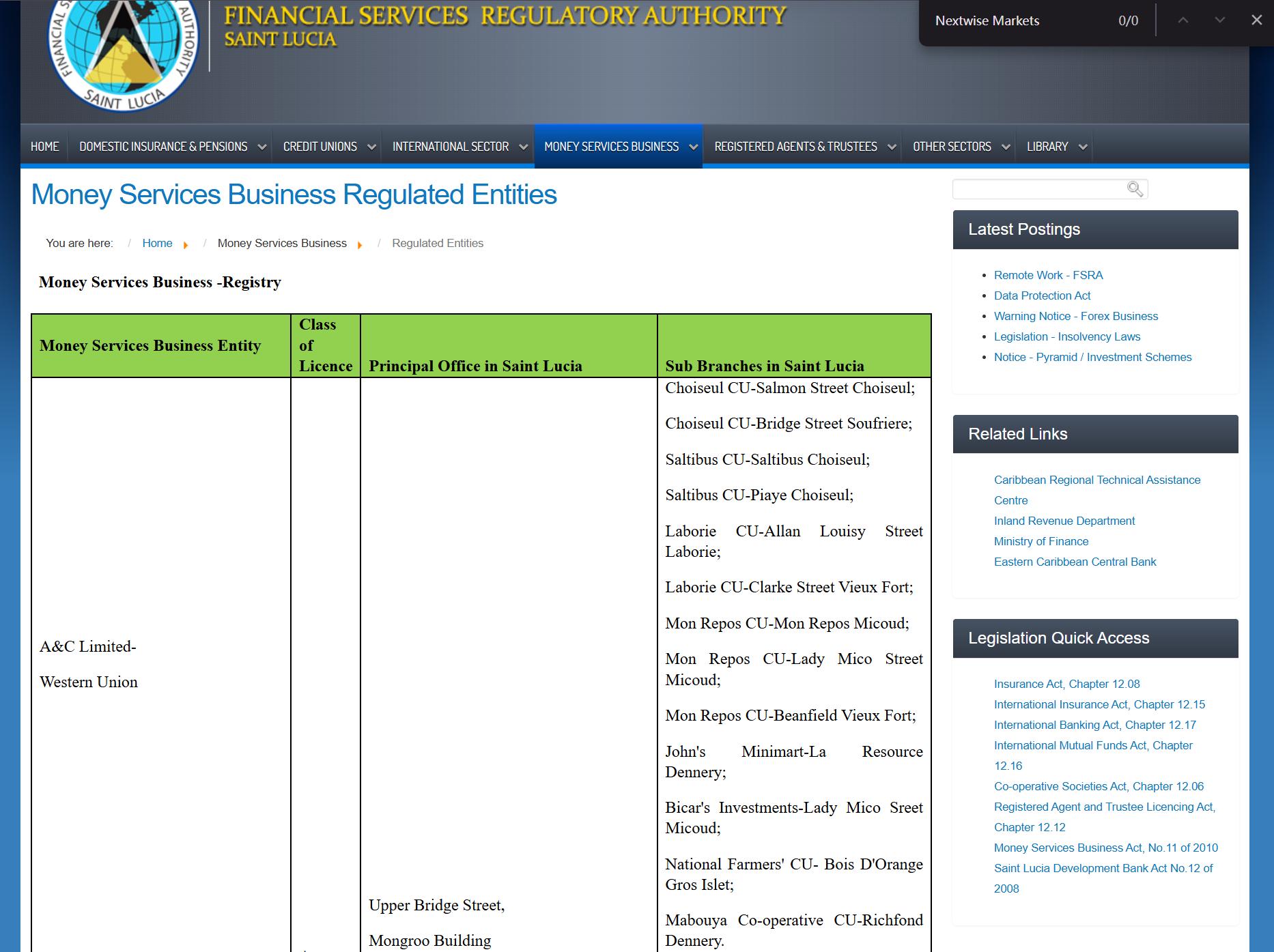Expand Domestic Insurance & Pensions dropdown arrow
This screenshot has height=952, width=1274.
click(x=261, y=147)
